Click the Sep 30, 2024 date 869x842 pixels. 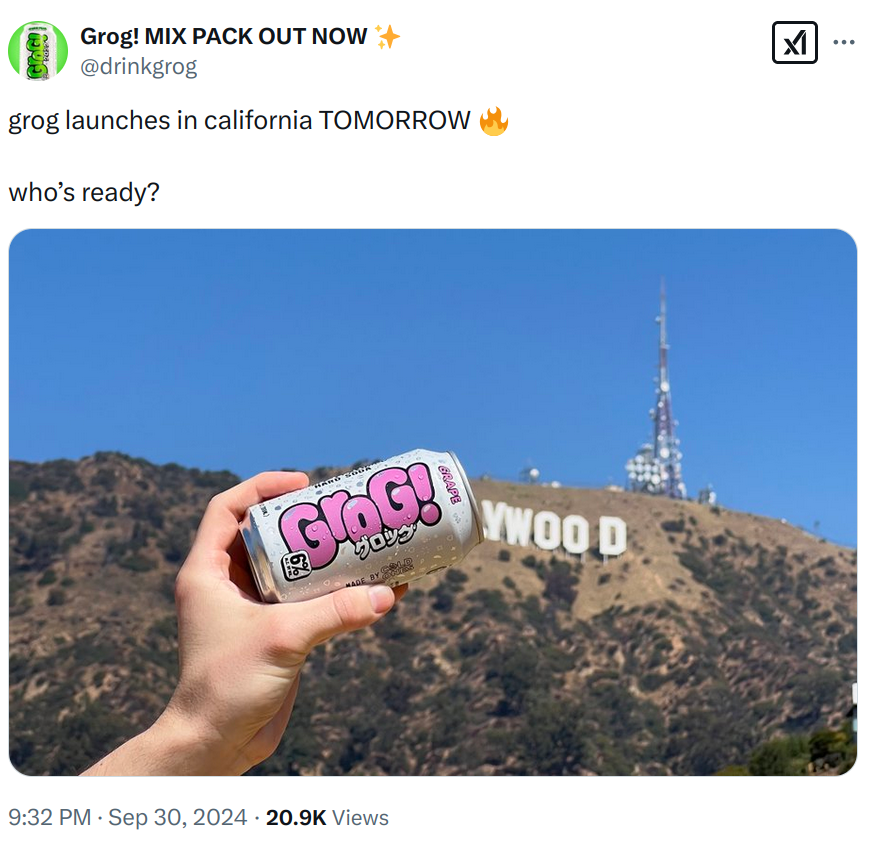(177, 817)
